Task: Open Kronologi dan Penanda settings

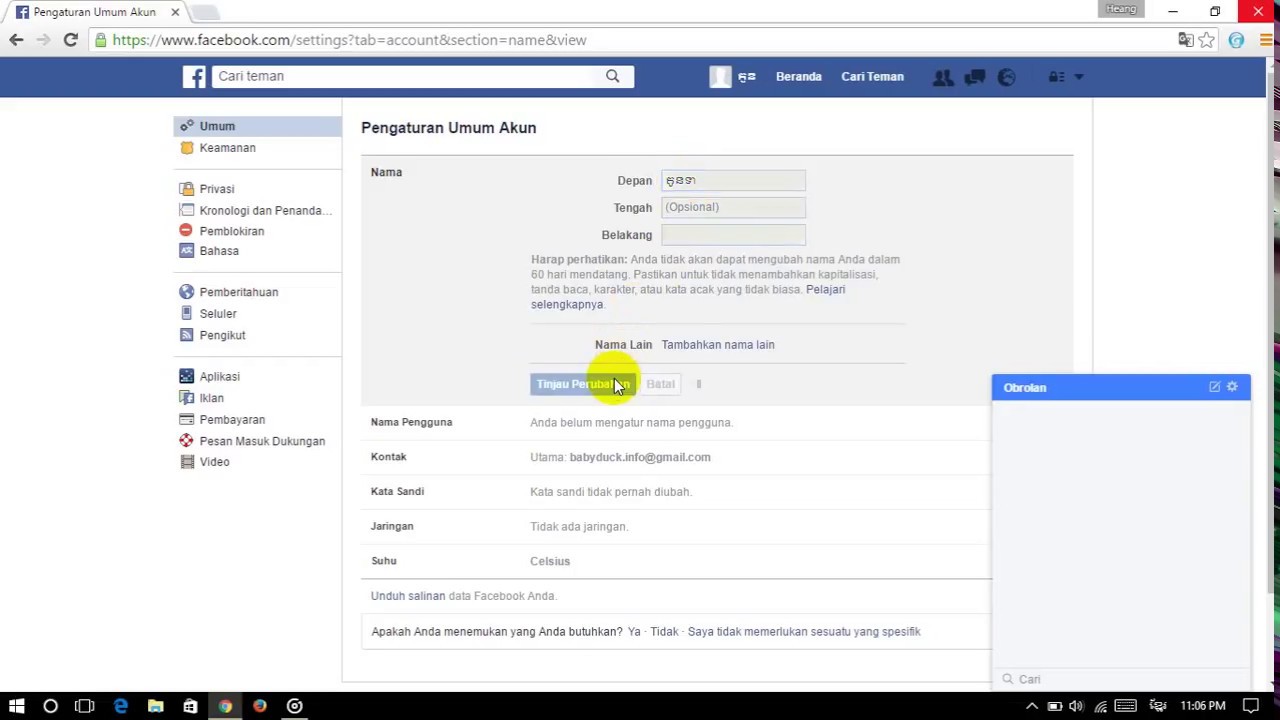Action: 265,210
